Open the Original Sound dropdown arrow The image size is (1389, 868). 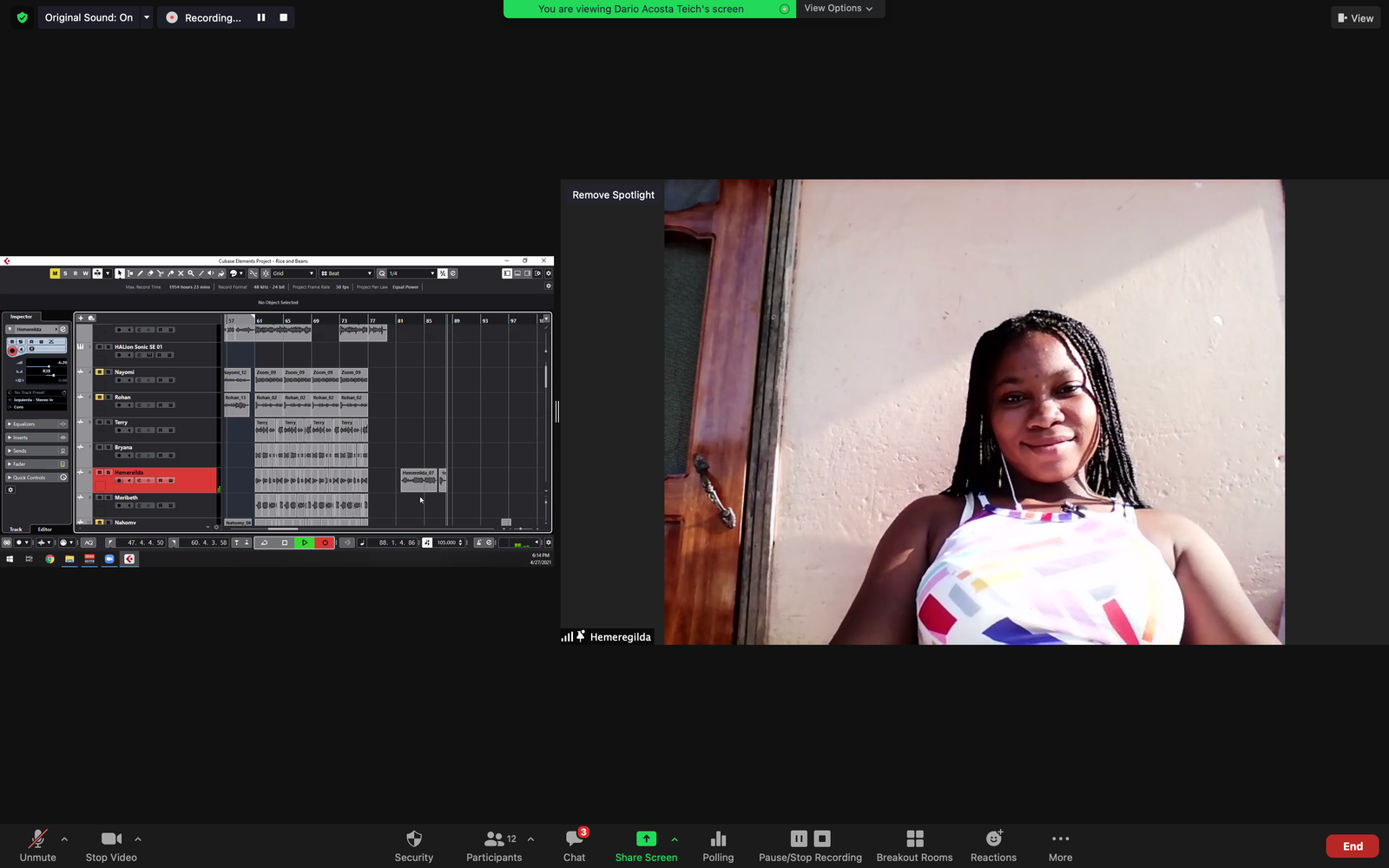coord(147,17)
